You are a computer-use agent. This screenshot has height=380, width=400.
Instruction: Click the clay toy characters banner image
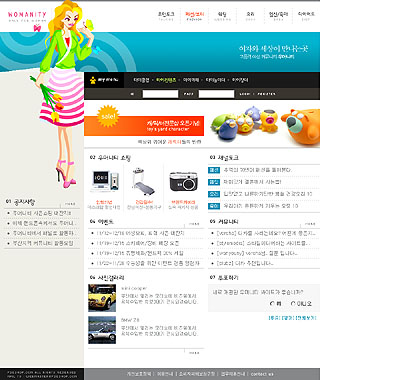264,125
